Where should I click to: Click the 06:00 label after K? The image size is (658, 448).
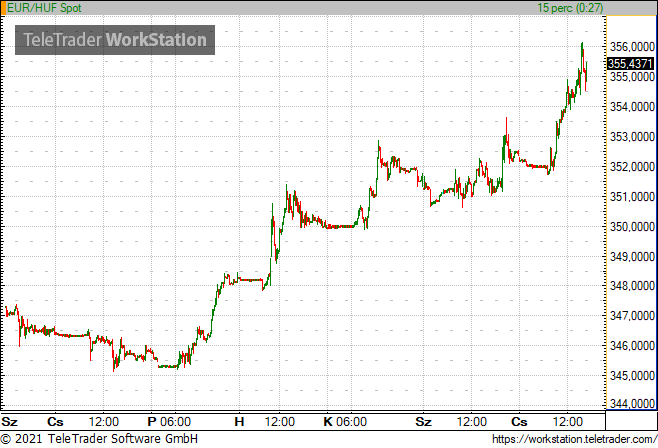[351, 422]
